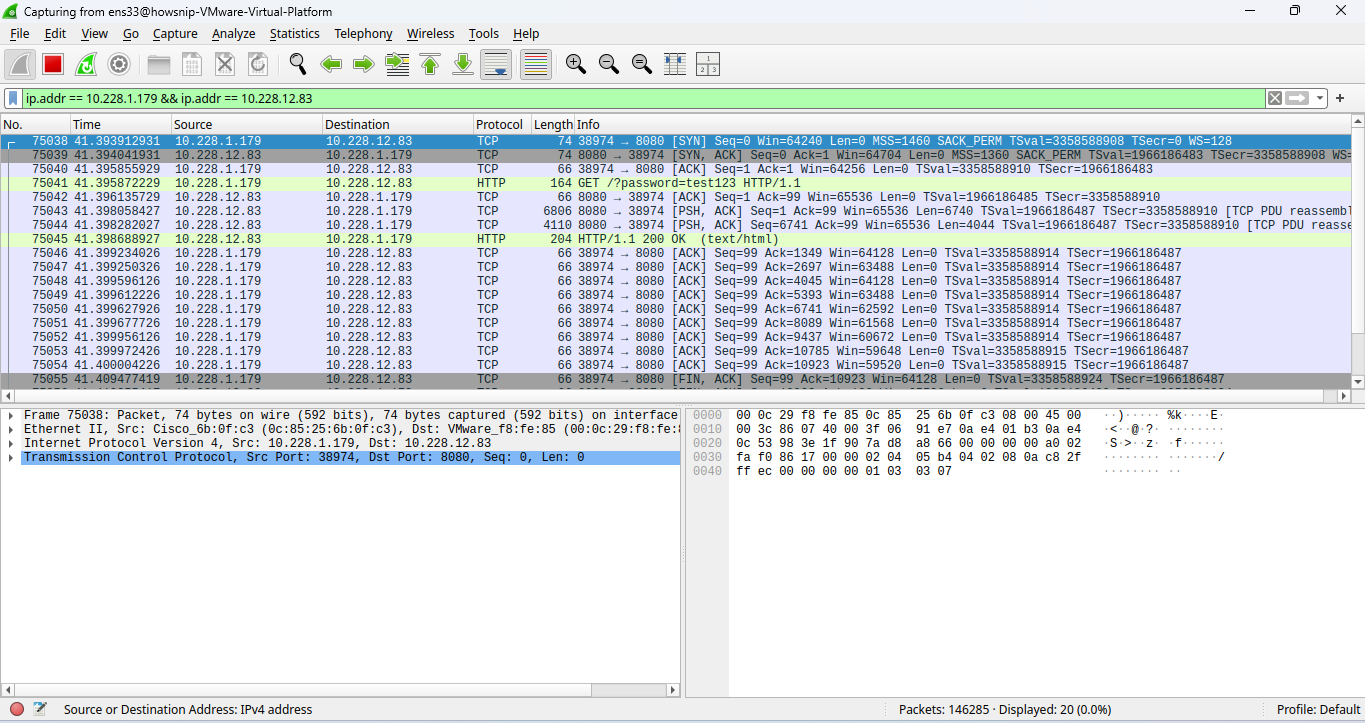The height and width of the screenshot is (723, 1365).
Task: Sort packets by the Protocol column
Action: click(502, 124)
